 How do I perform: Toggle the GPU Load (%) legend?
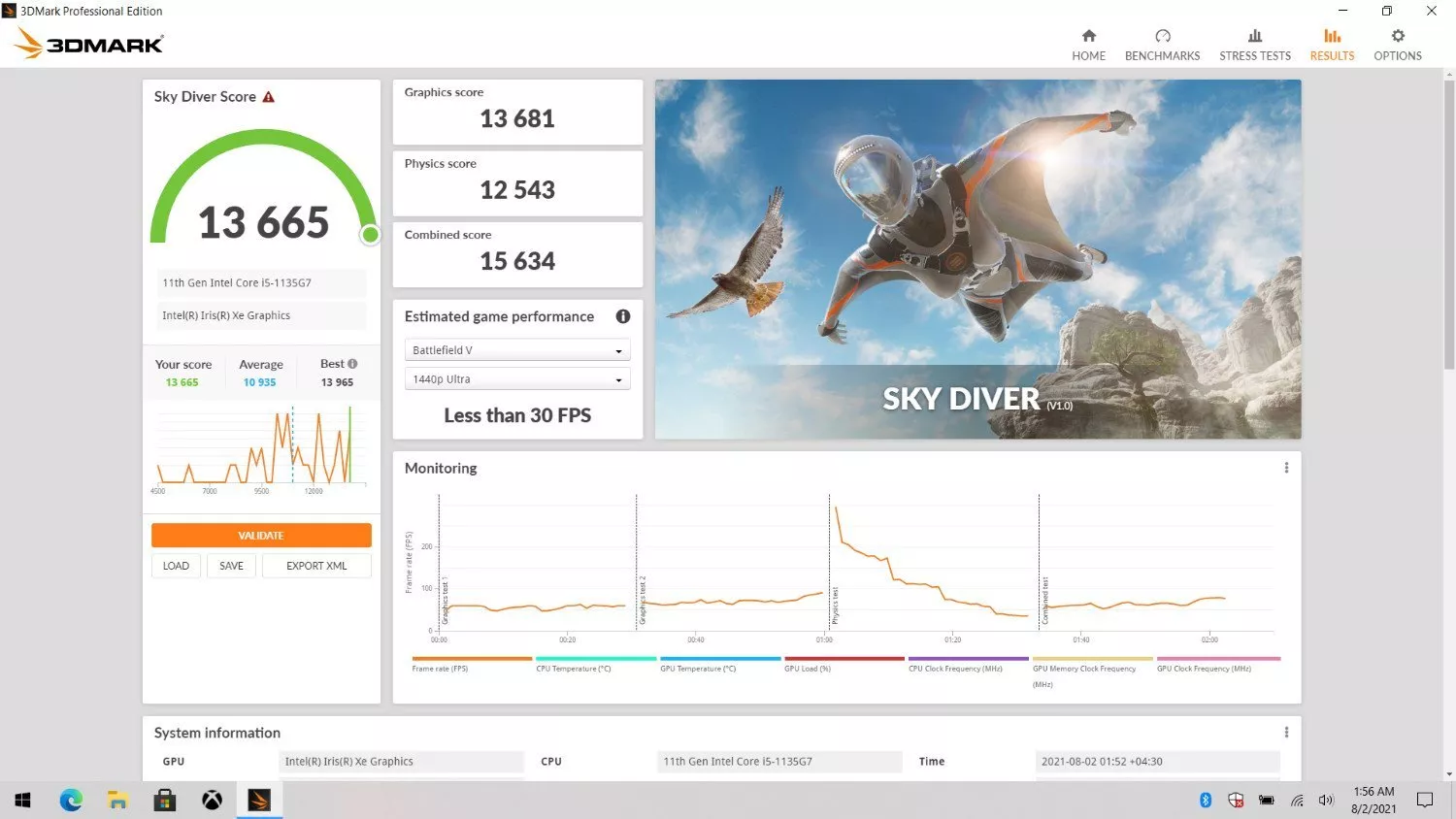(x=844, y=665)
